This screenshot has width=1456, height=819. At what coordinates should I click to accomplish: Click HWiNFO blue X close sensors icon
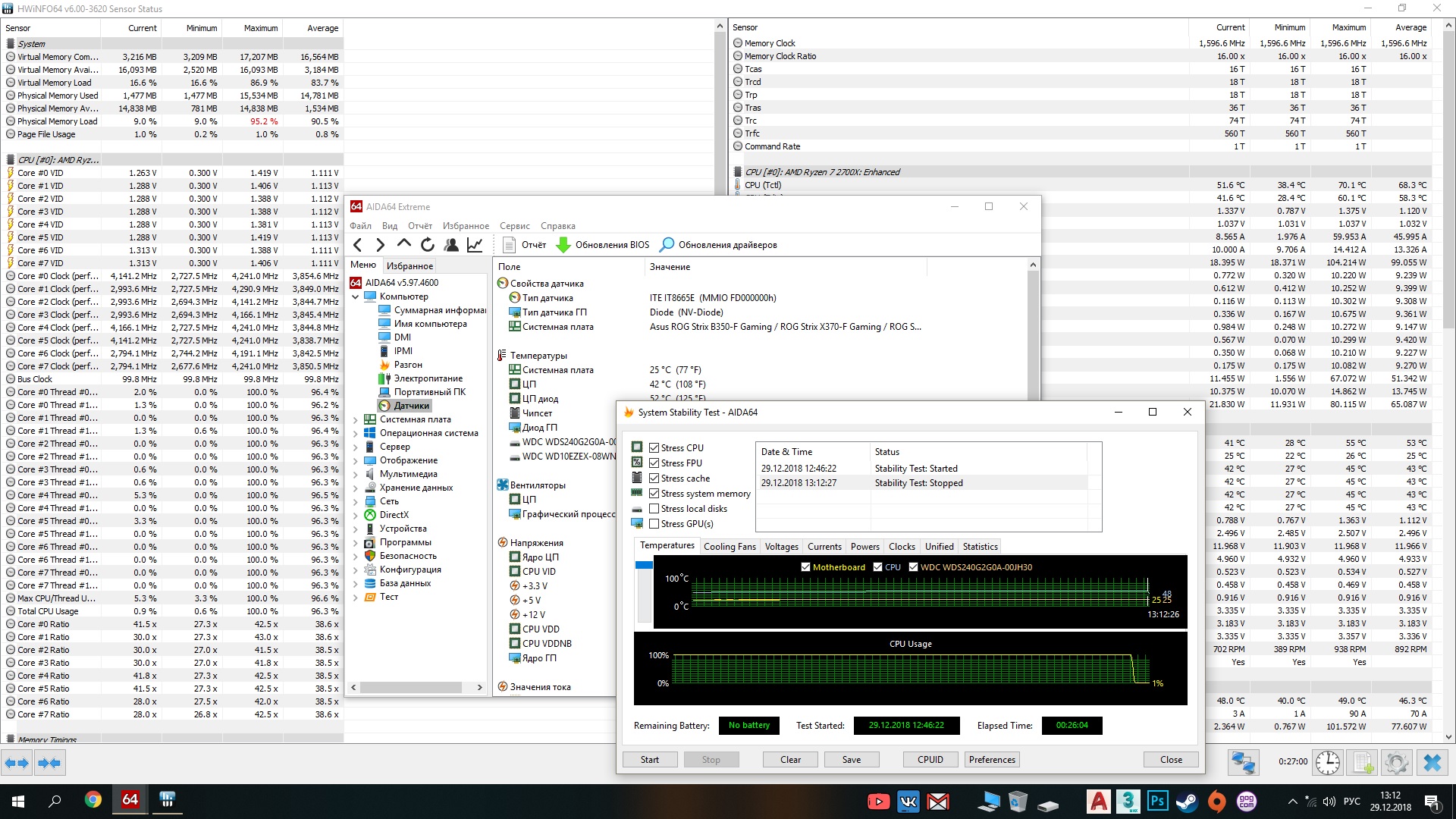pos(1432,763)
